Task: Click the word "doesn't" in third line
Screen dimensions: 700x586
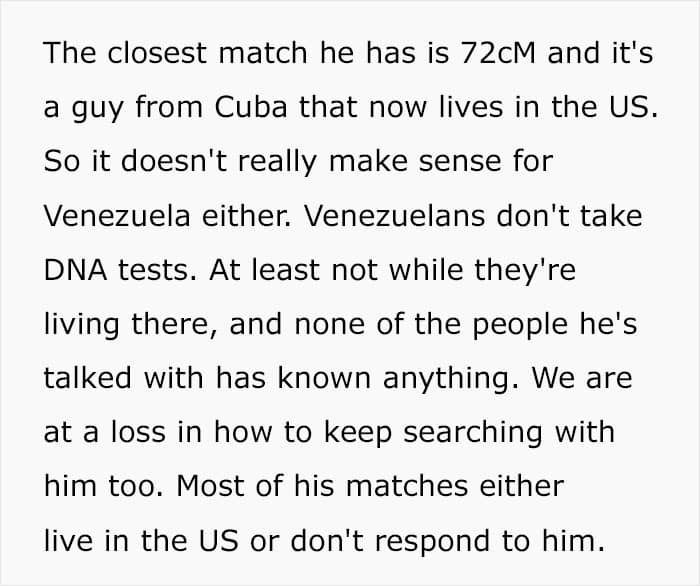Action: coord(174,161)
